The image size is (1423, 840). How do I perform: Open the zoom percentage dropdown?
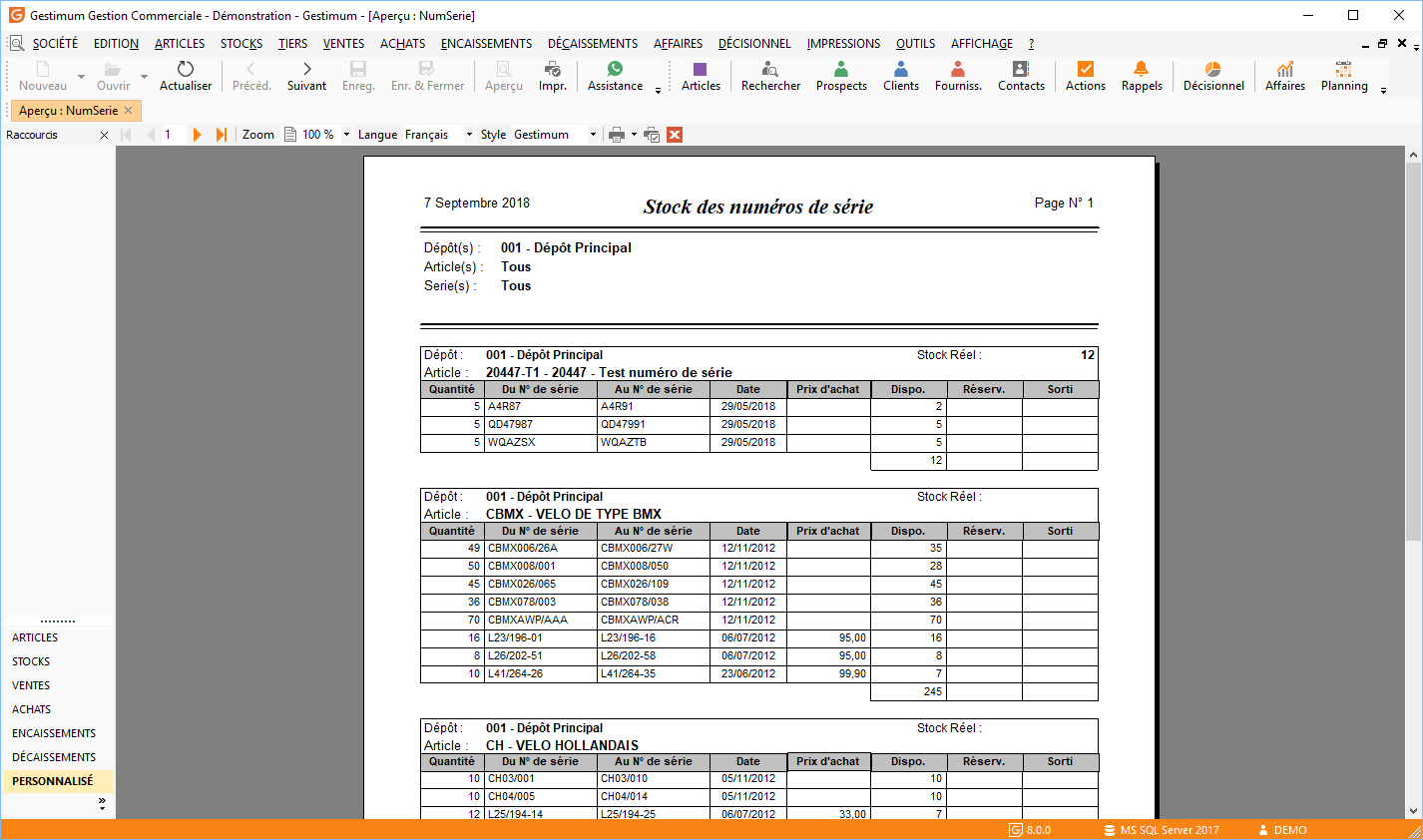(x=347, y=135)
